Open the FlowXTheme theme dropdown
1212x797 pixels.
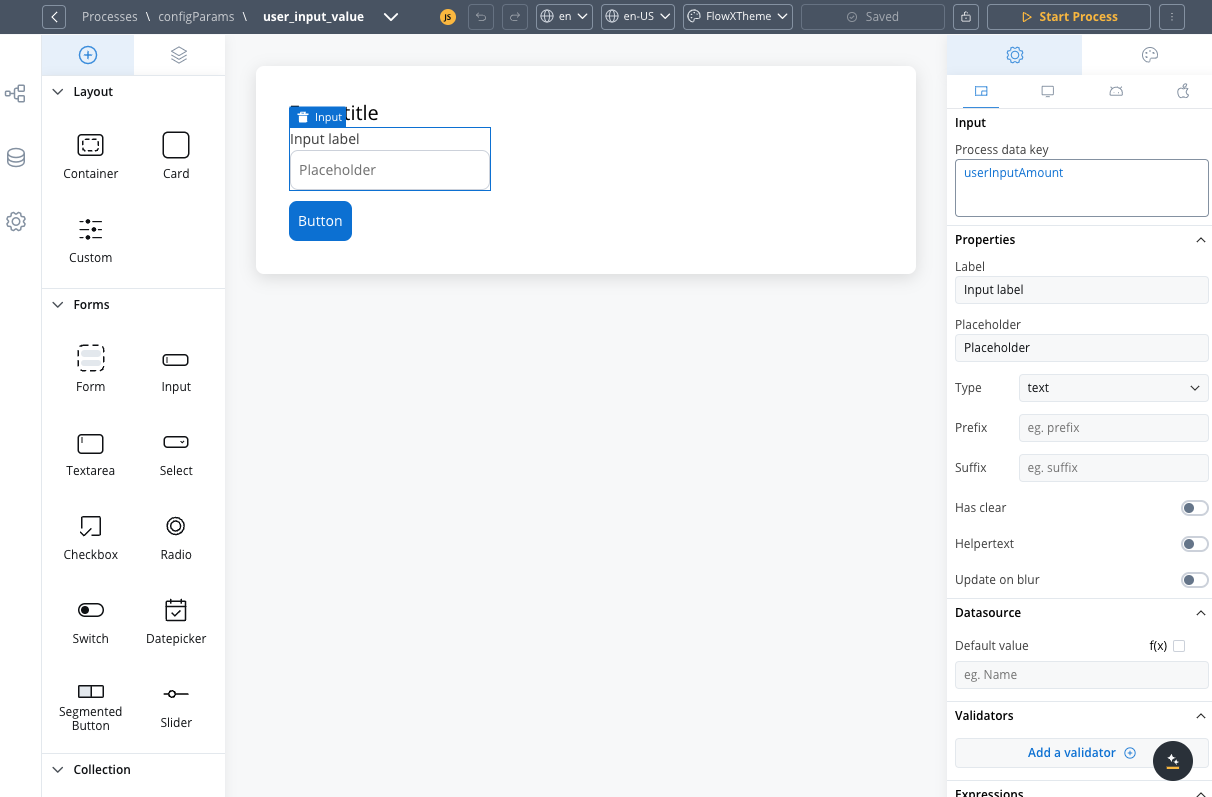(739, 17)
